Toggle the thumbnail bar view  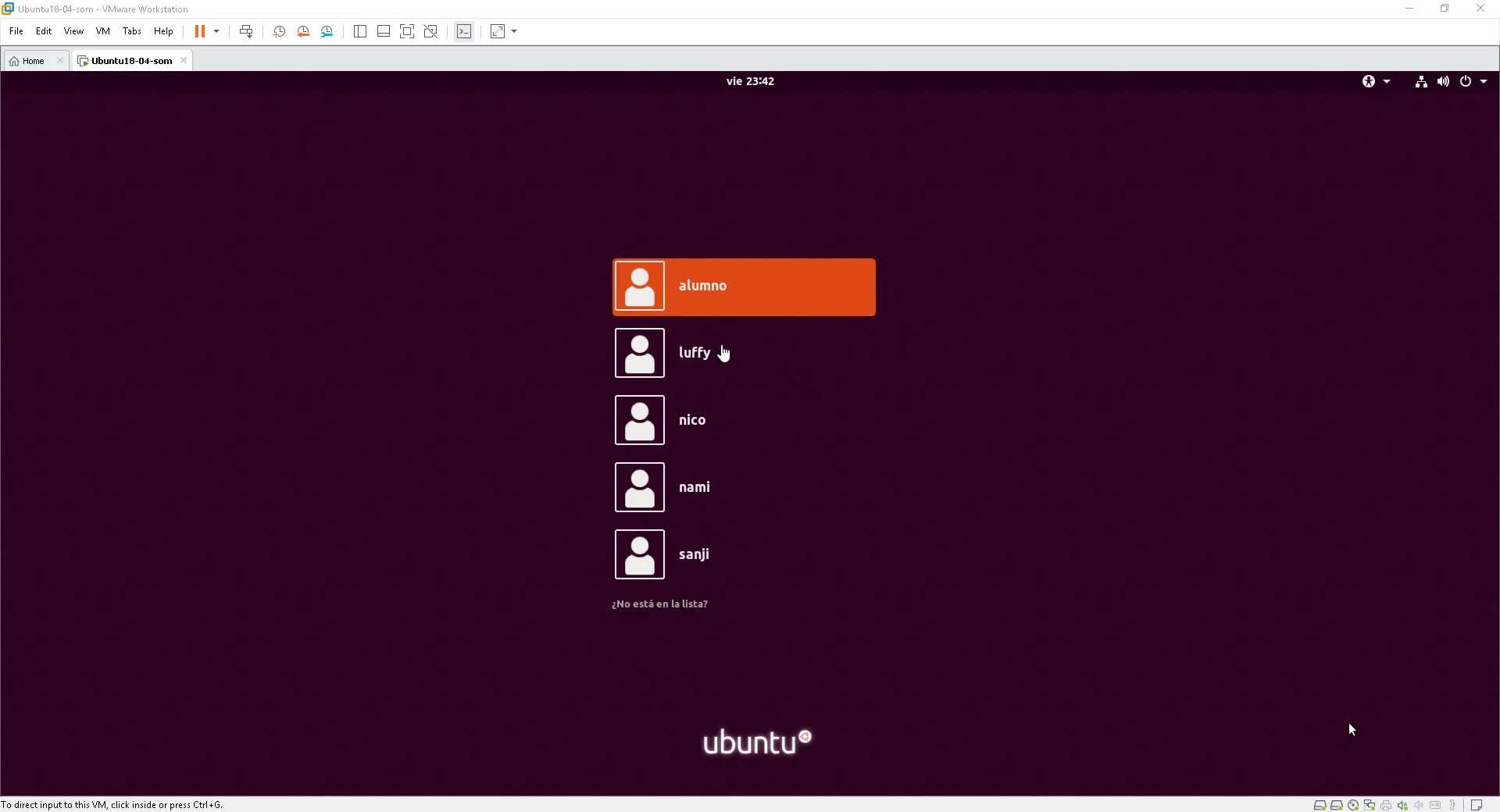(384, 31)
